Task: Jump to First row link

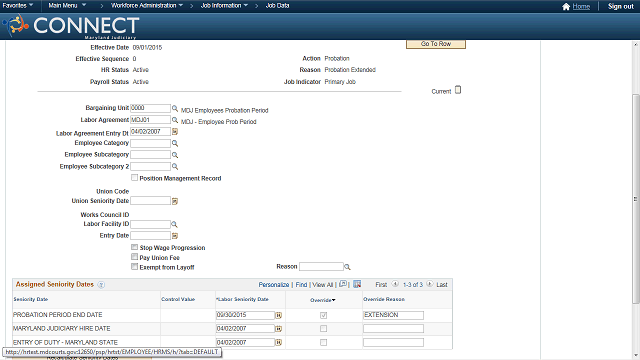Action: click(381, 285)
